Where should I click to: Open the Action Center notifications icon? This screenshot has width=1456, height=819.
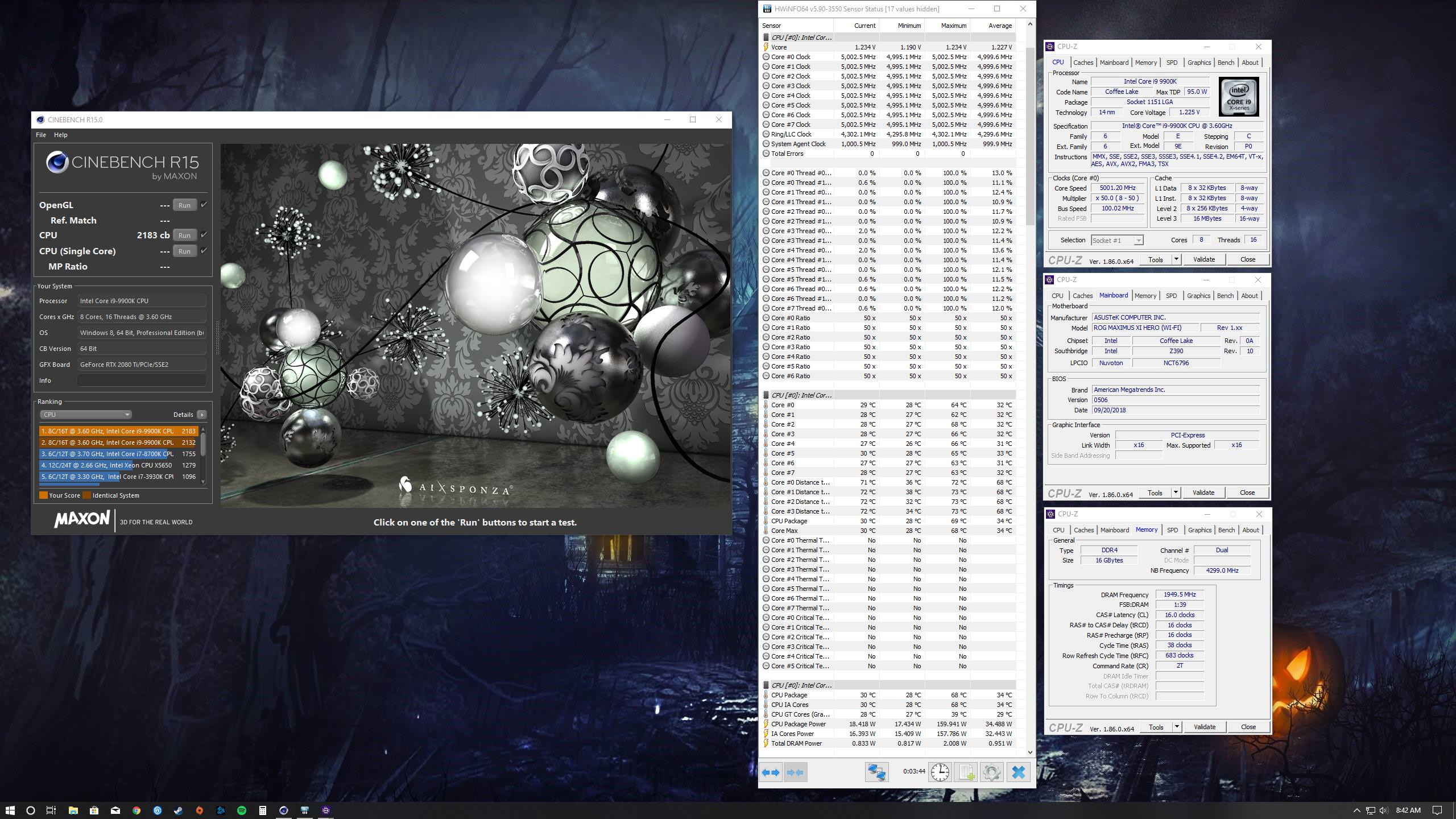[x=1437, y=810]
